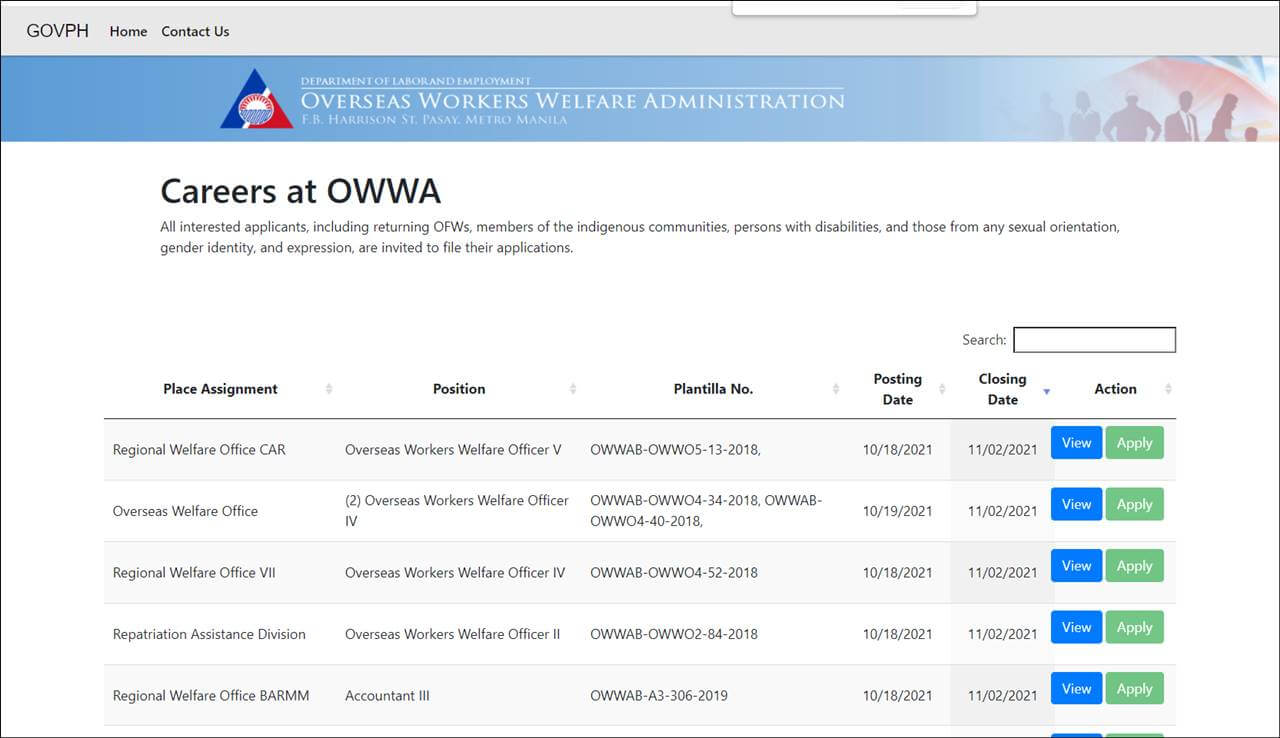
Task: Apply for Repatriation Assistance Division position
Action: (x=1134, y=627)
